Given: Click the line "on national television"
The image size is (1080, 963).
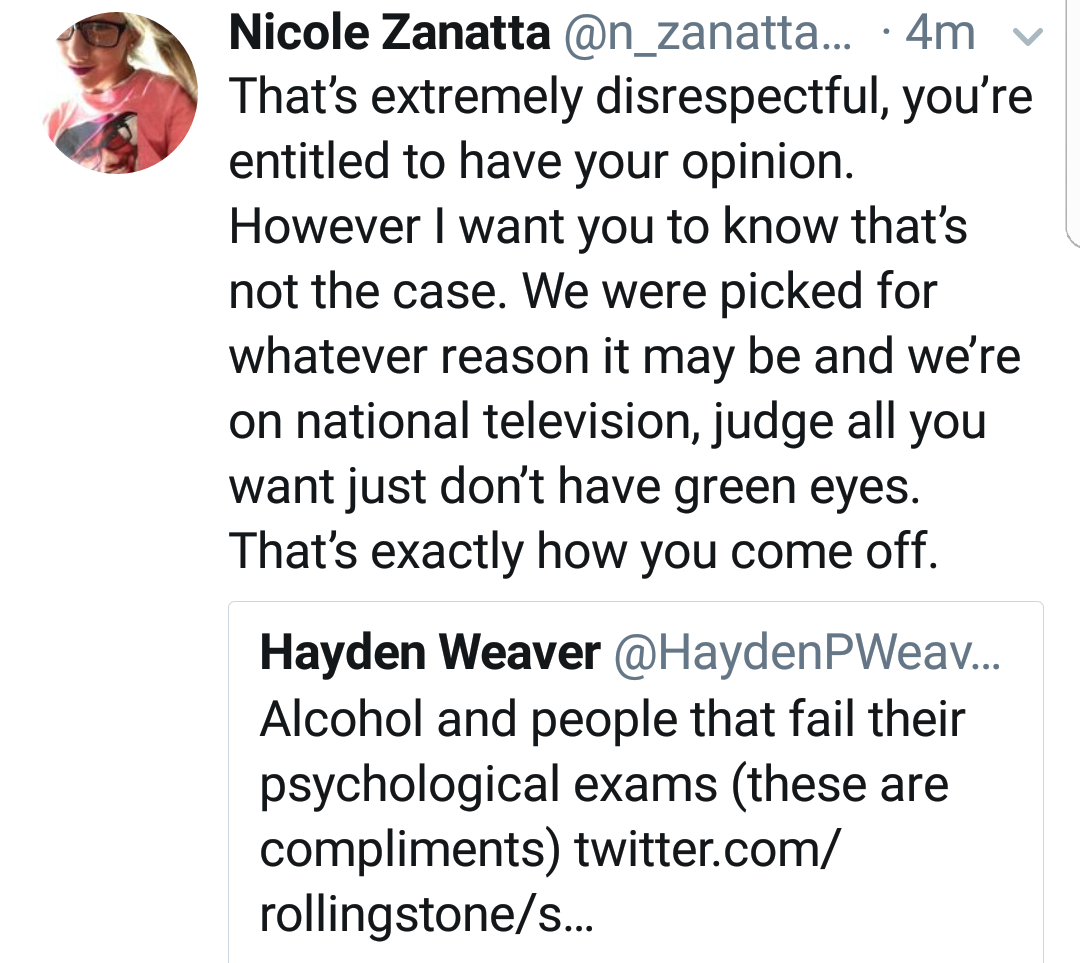Looking at the screenshot, I should click(460, 422).
